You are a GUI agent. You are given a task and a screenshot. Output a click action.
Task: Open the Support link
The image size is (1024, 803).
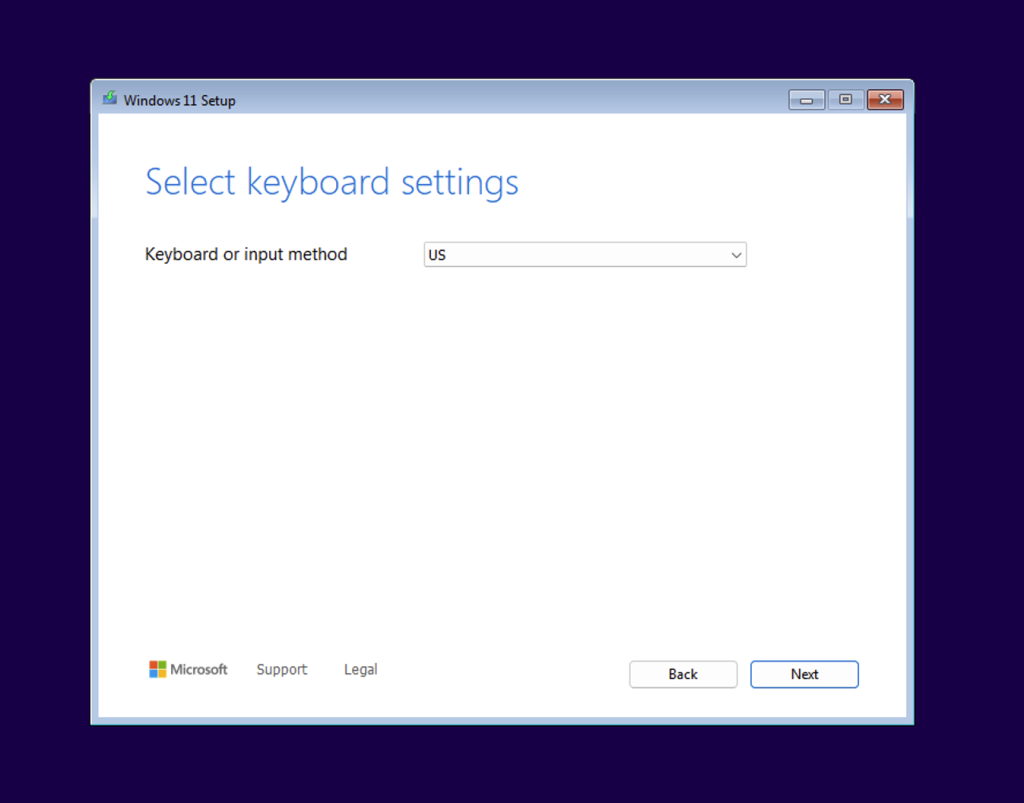point(281,670)
